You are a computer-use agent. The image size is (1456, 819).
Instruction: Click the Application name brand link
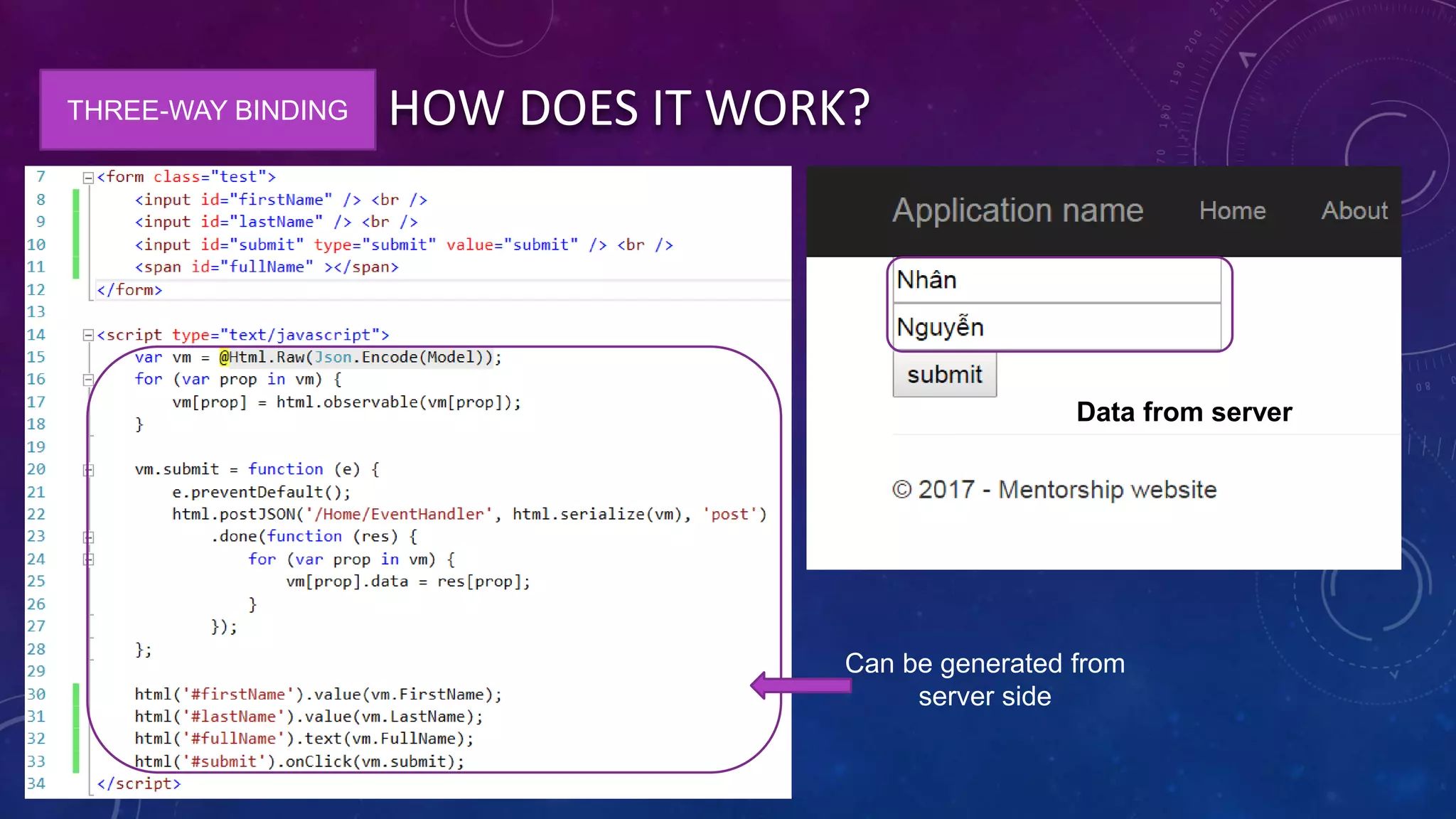pyautogui.click(x=1017, y=210)
